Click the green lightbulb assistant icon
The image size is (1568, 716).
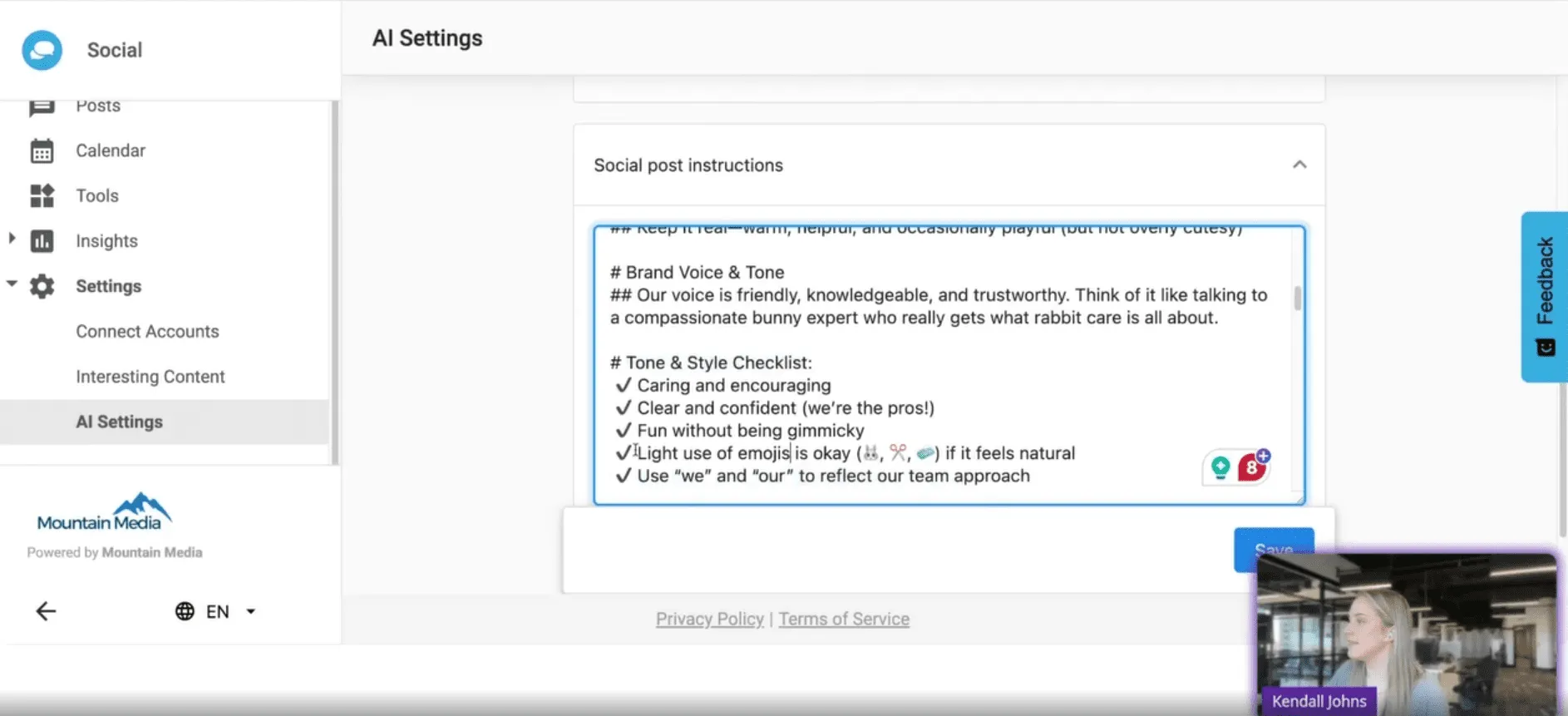[1220, 468]
